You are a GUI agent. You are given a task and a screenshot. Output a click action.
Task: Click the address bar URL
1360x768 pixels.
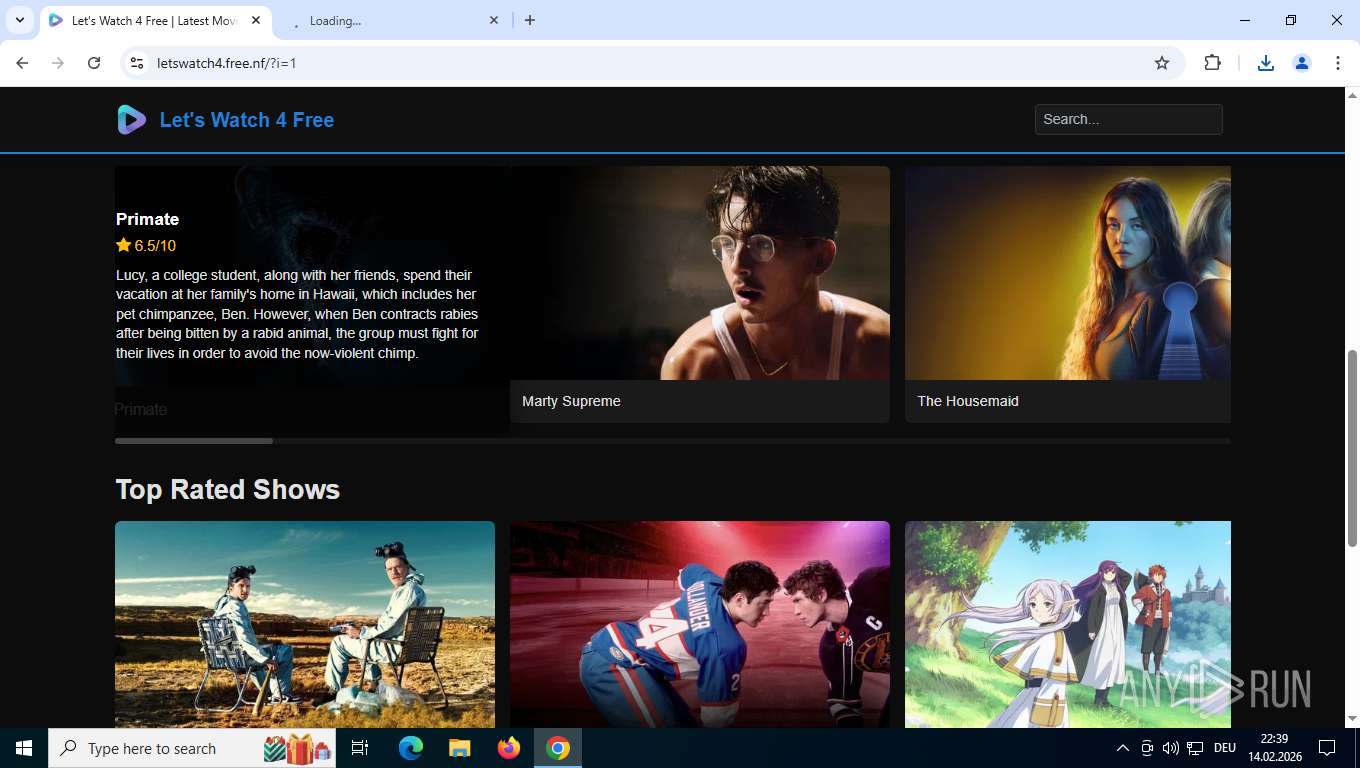pyautogui.click(x=226, y=63)
